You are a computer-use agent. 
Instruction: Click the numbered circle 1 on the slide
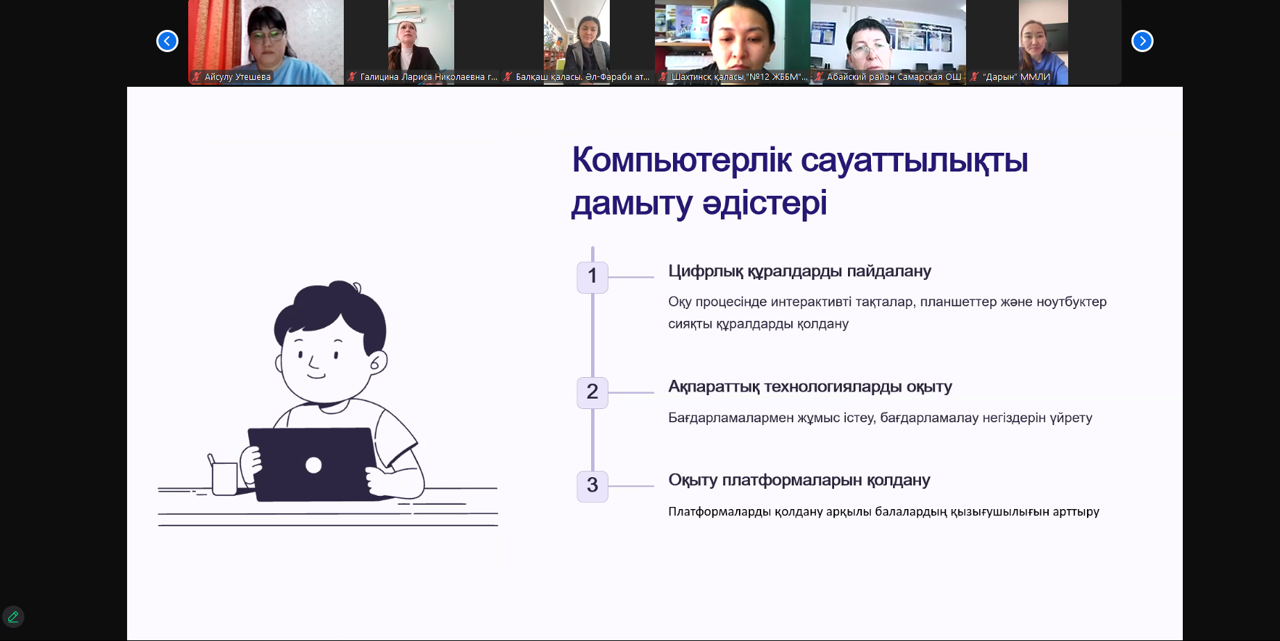point(591,277)
